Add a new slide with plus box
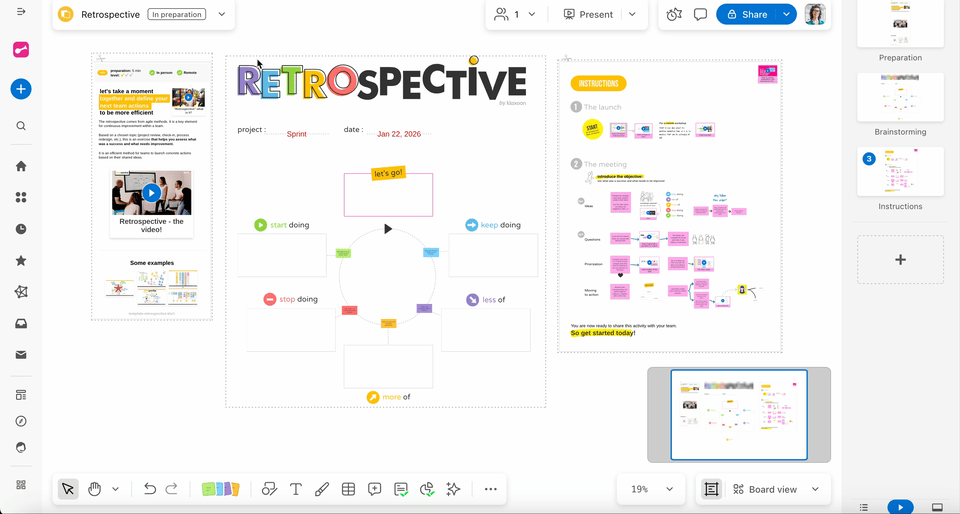This screenshot has width=960, height=514. tap(900, 259)
